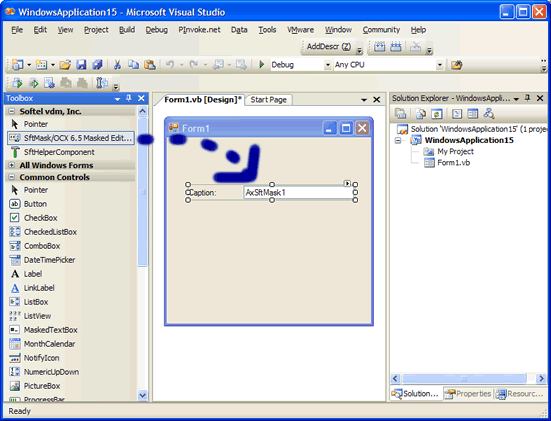551x421 pixels.
Task: Select the MonthCalendar control
Action: coord(42,344)
